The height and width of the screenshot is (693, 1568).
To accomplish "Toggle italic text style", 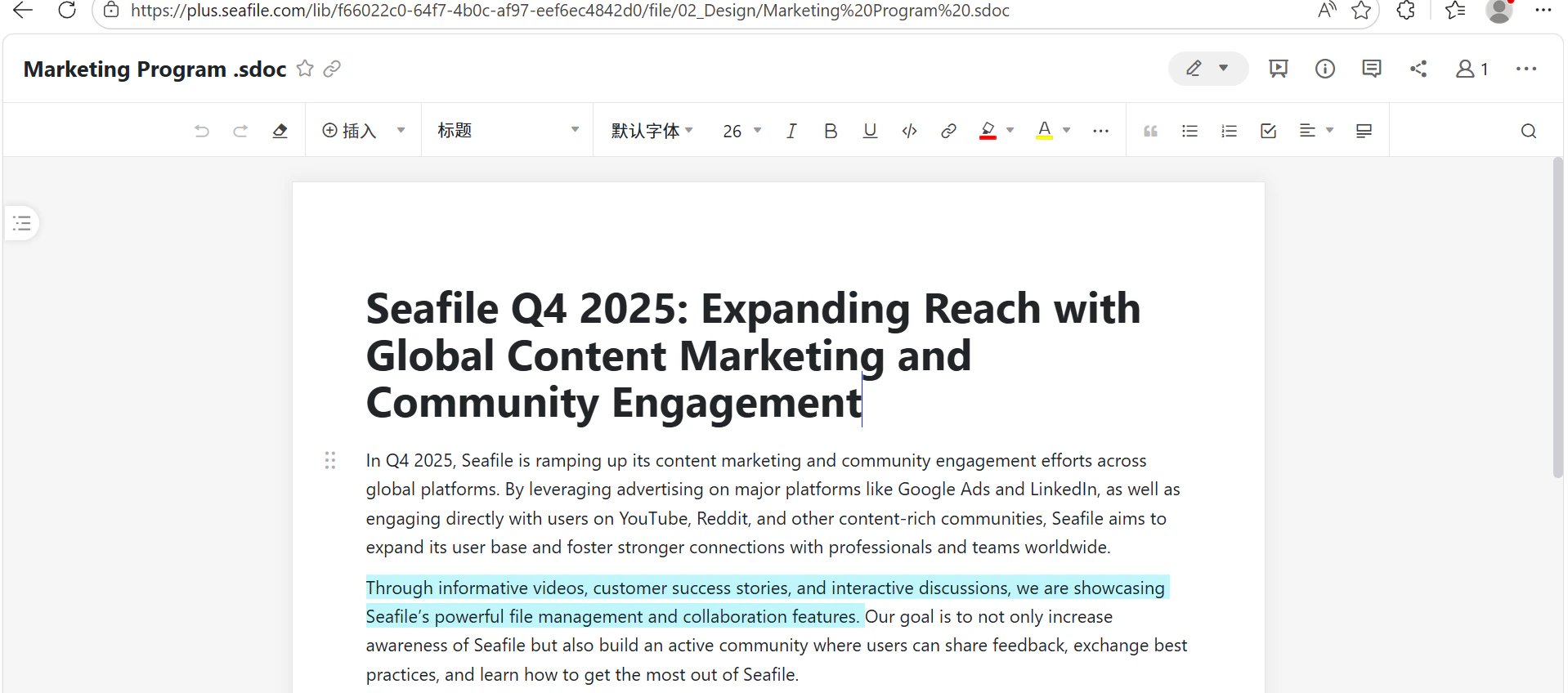I will (x=791, y=131).
